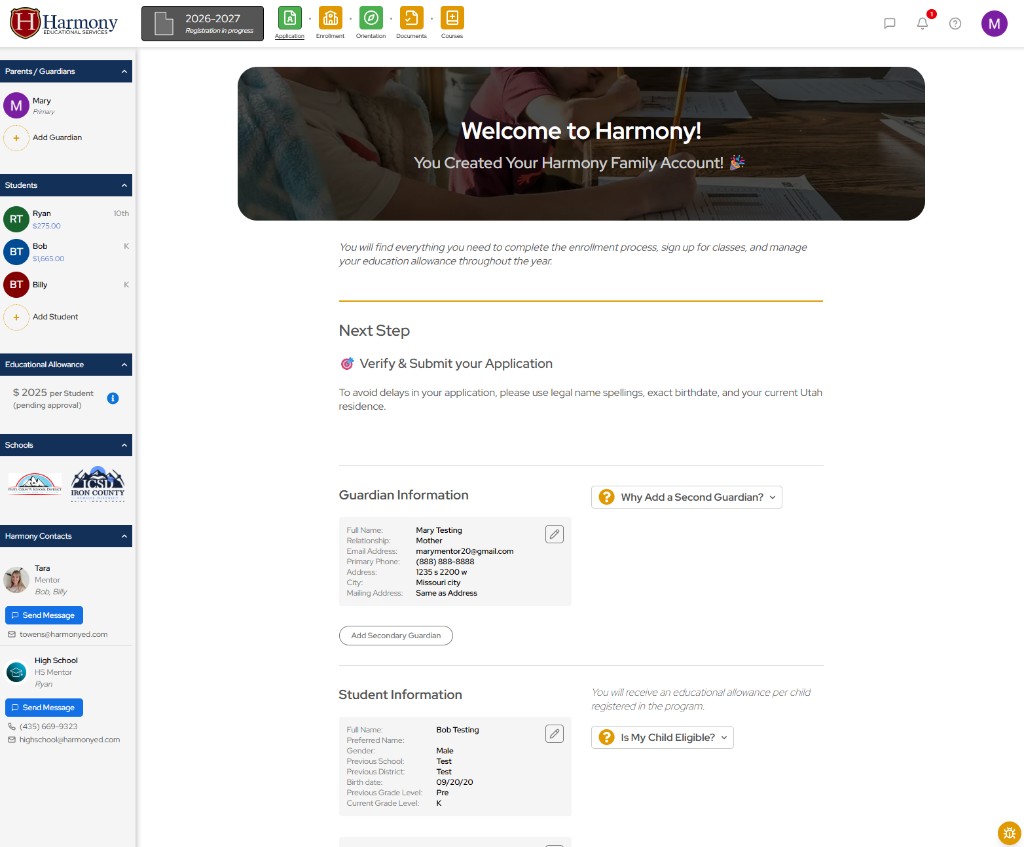
Task: Send Message to mentor Tara
Action: pos(44,615)
